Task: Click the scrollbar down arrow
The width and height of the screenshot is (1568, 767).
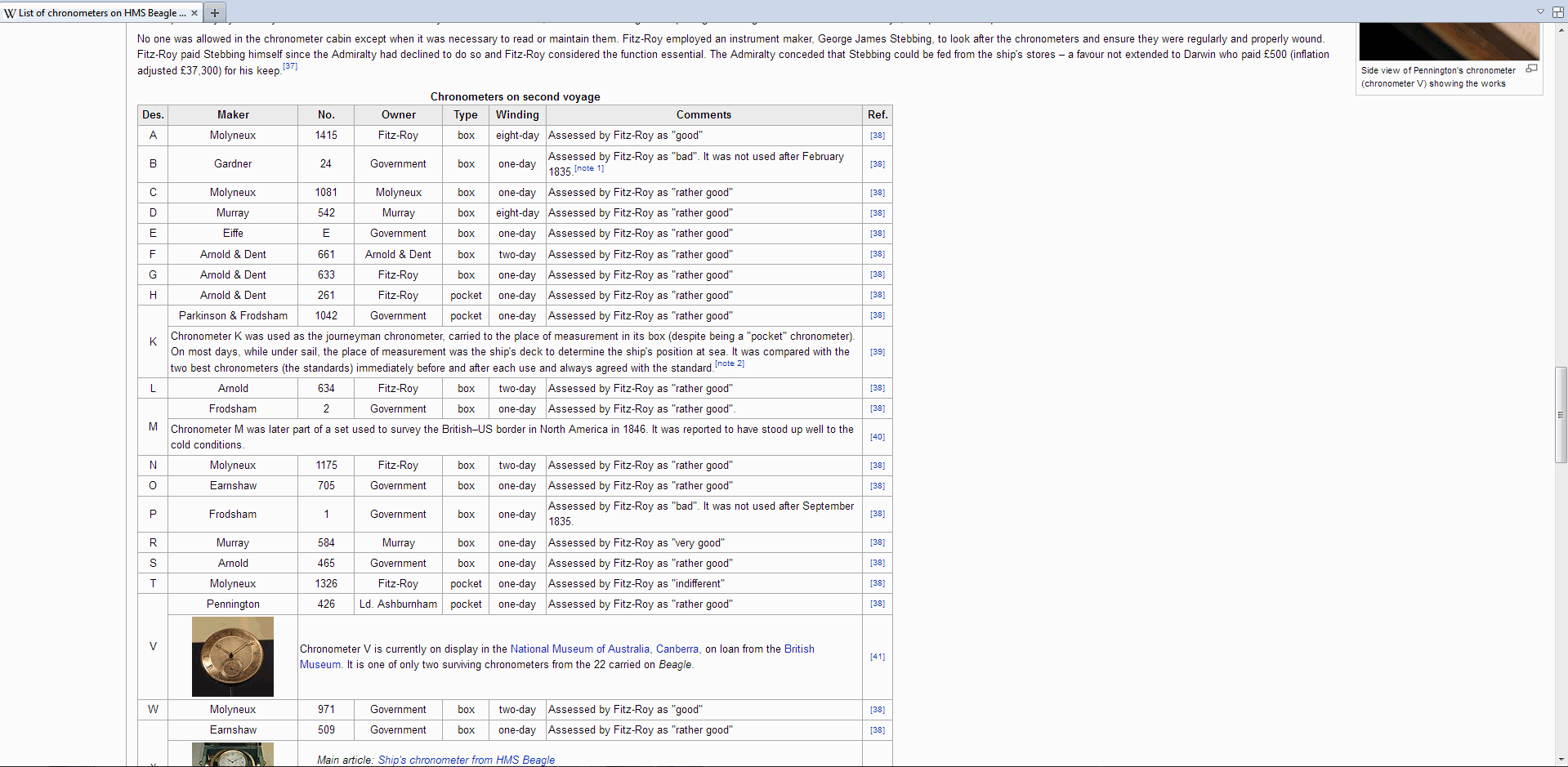Action: 1561,760
